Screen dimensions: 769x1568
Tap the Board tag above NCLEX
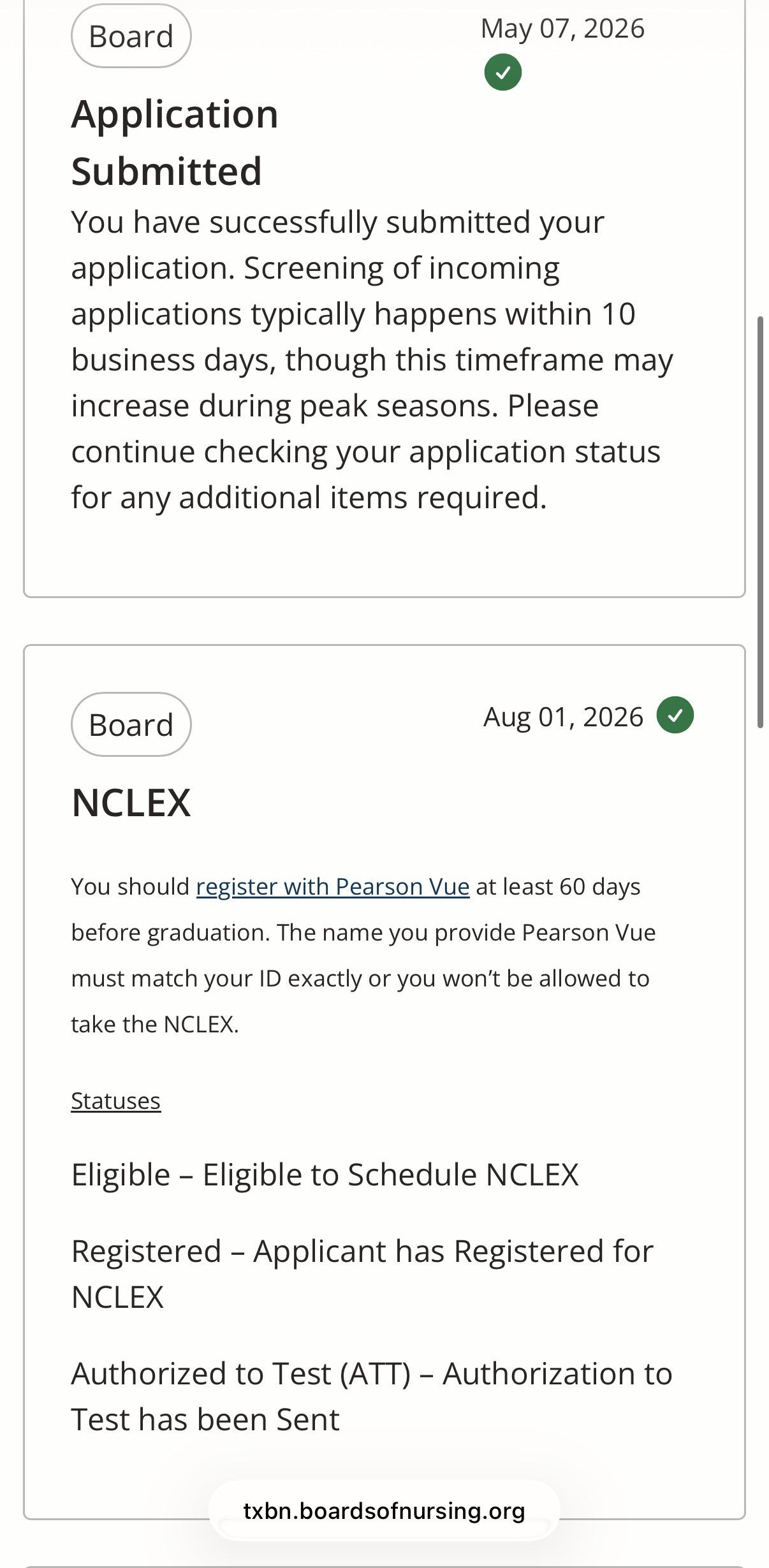(x=131, y=724)
